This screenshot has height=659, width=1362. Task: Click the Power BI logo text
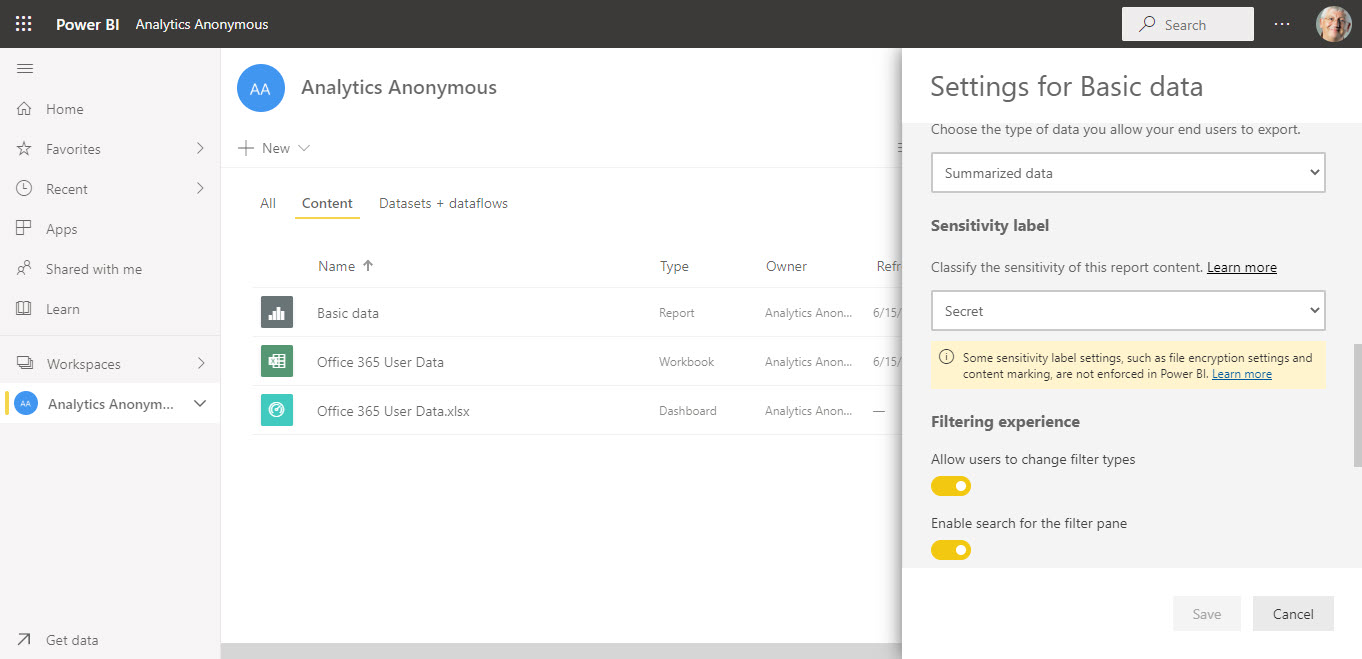(88, 24)
